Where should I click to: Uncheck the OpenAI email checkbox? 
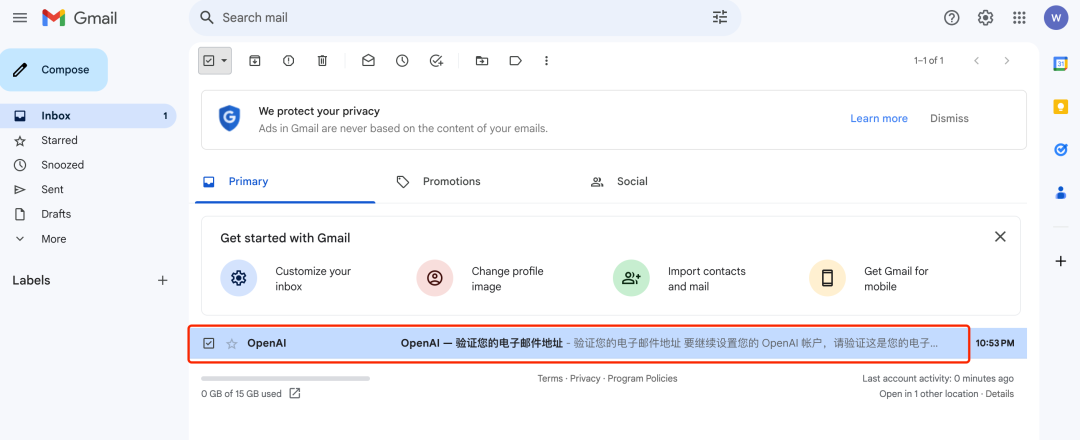(x=209, y=343)
